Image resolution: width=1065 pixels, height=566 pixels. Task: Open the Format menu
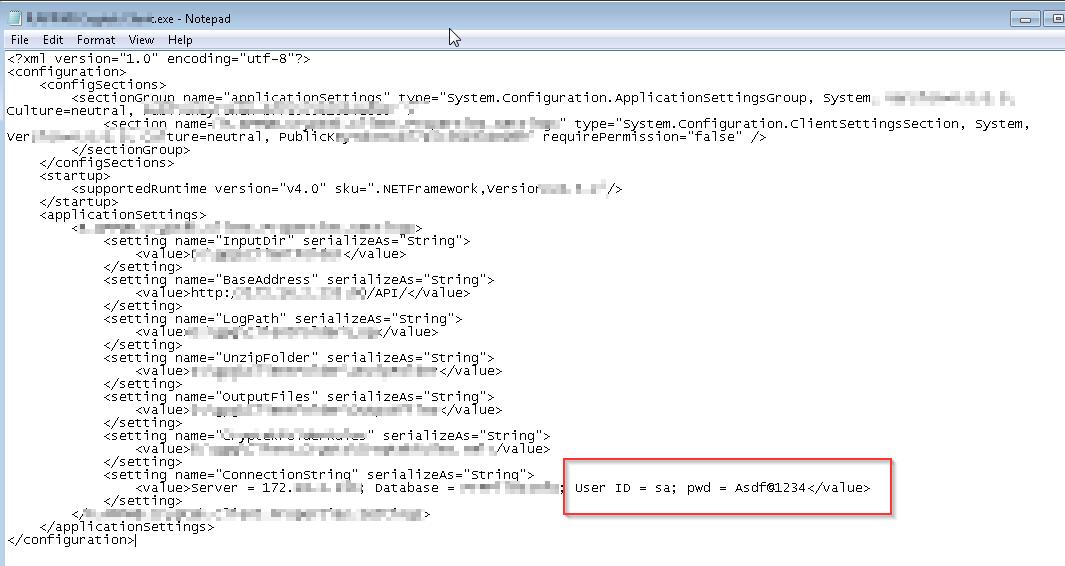point(96,40)
